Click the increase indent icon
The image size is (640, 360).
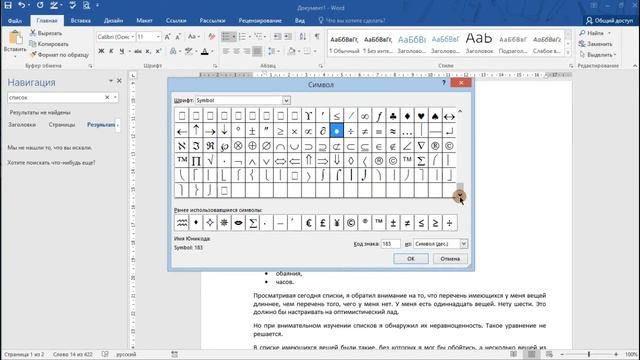(288, 37)
